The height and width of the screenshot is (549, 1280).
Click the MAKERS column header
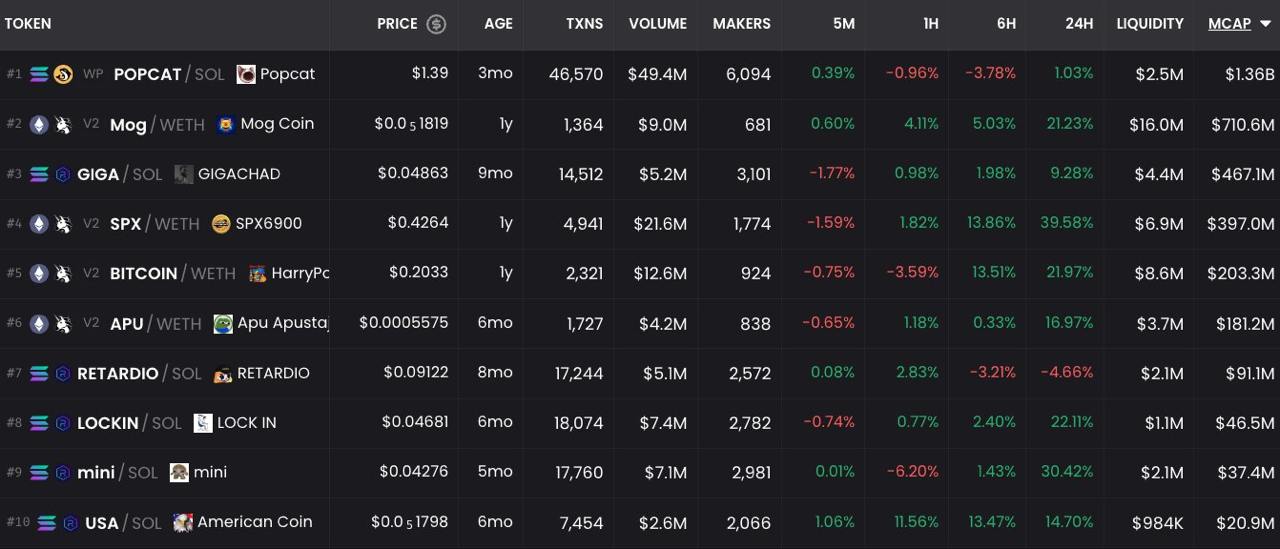[x=742, y=24]
